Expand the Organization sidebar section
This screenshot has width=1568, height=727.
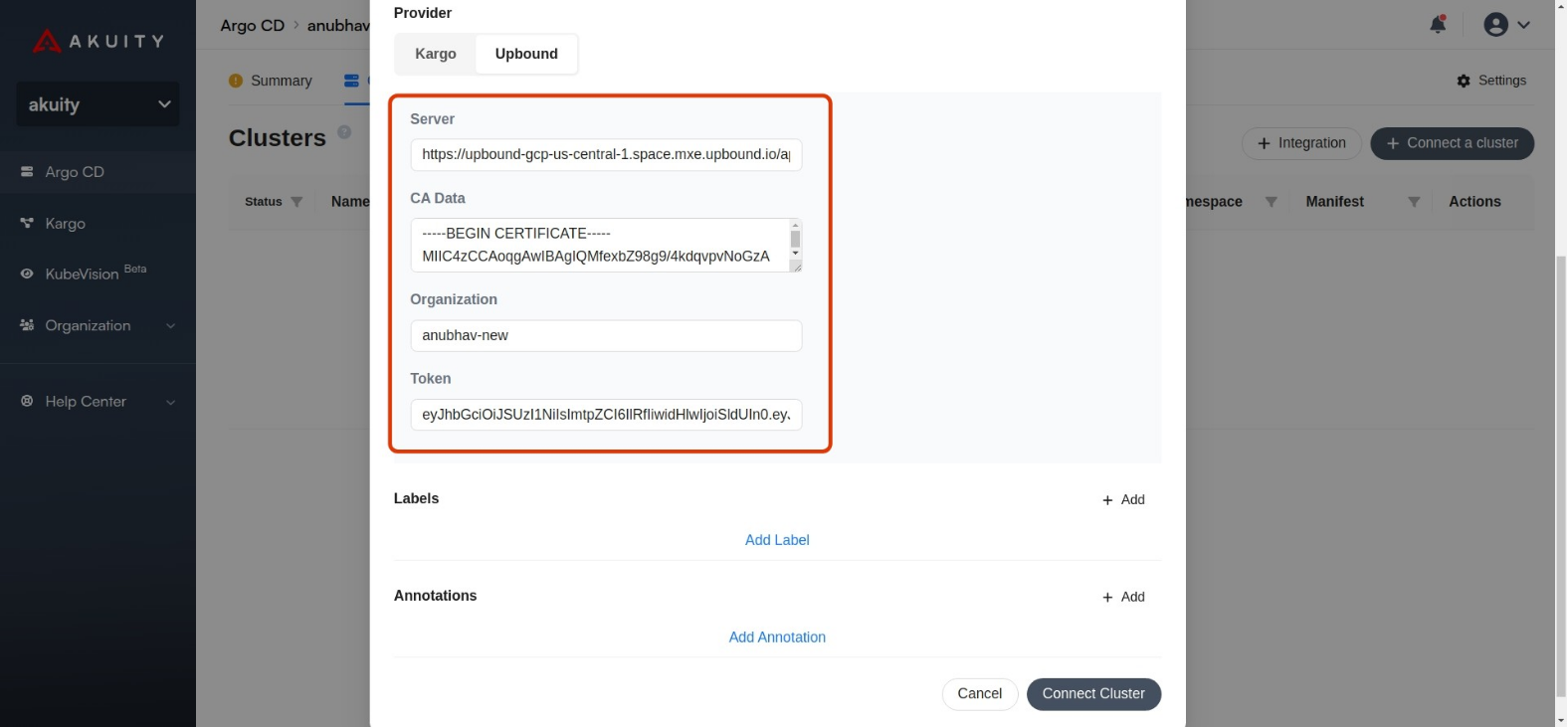tap(170, 326)
